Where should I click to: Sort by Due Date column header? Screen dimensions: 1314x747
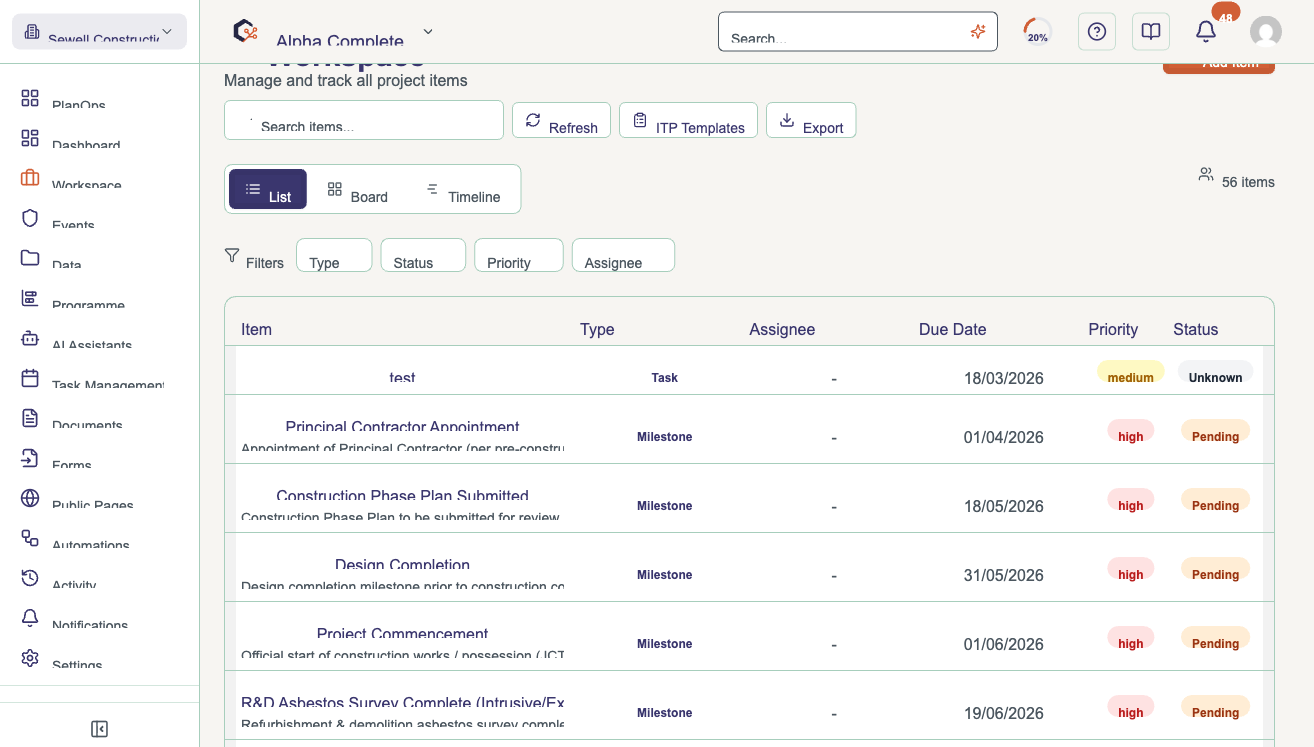click(953, 329)
